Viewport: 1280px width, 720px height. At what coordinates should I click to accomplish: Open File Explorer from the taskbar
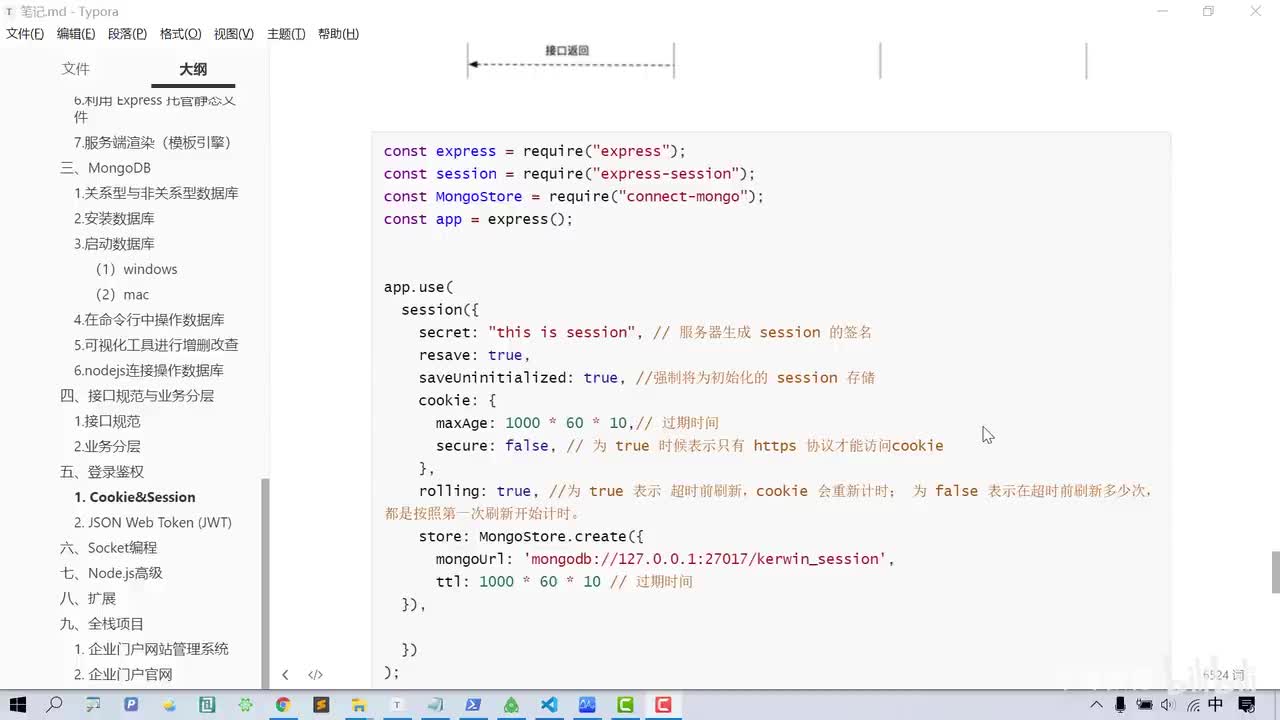click(359, 705)
